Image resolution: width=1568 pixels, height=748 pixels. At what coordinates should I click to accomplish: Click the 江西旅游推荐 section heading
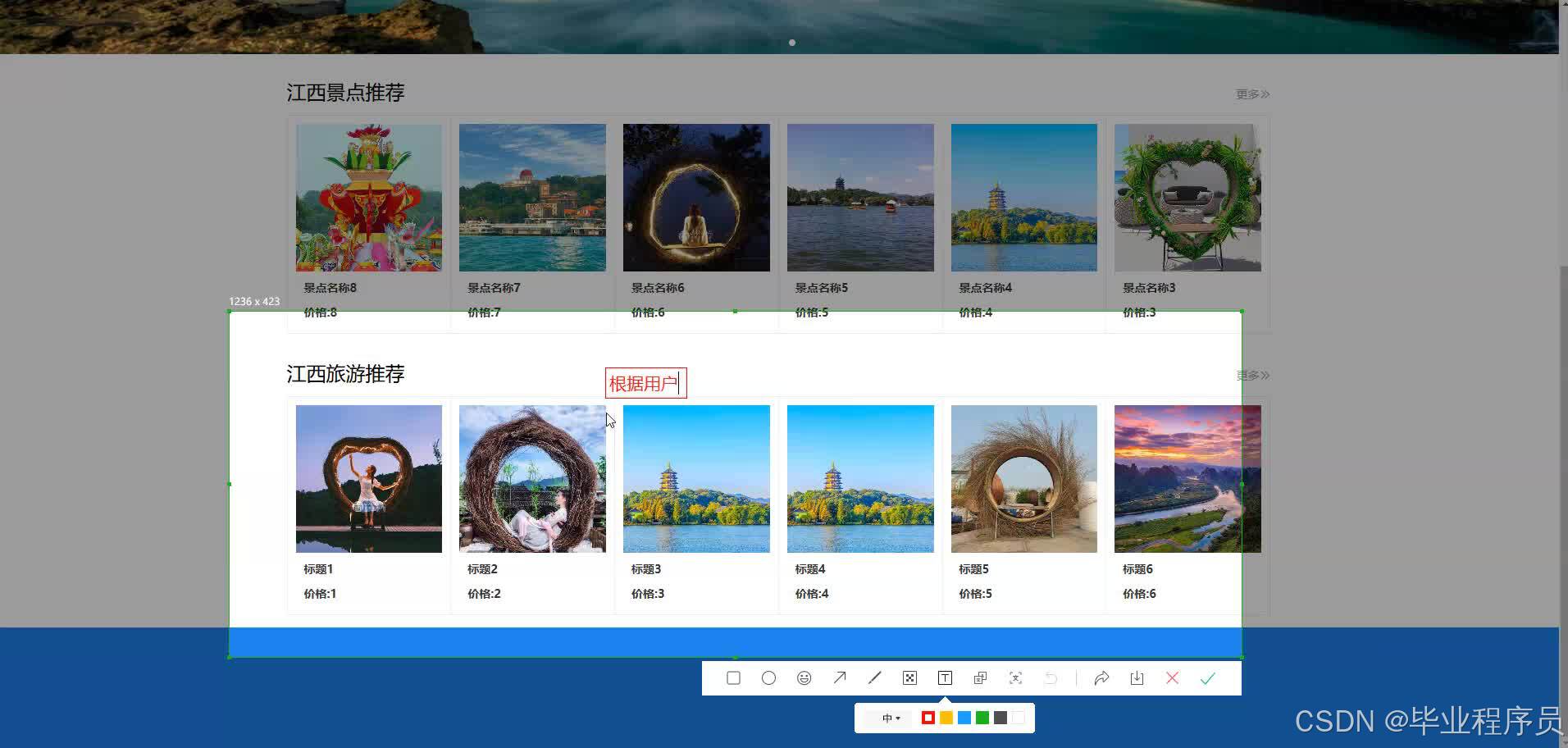coord(345,374)
